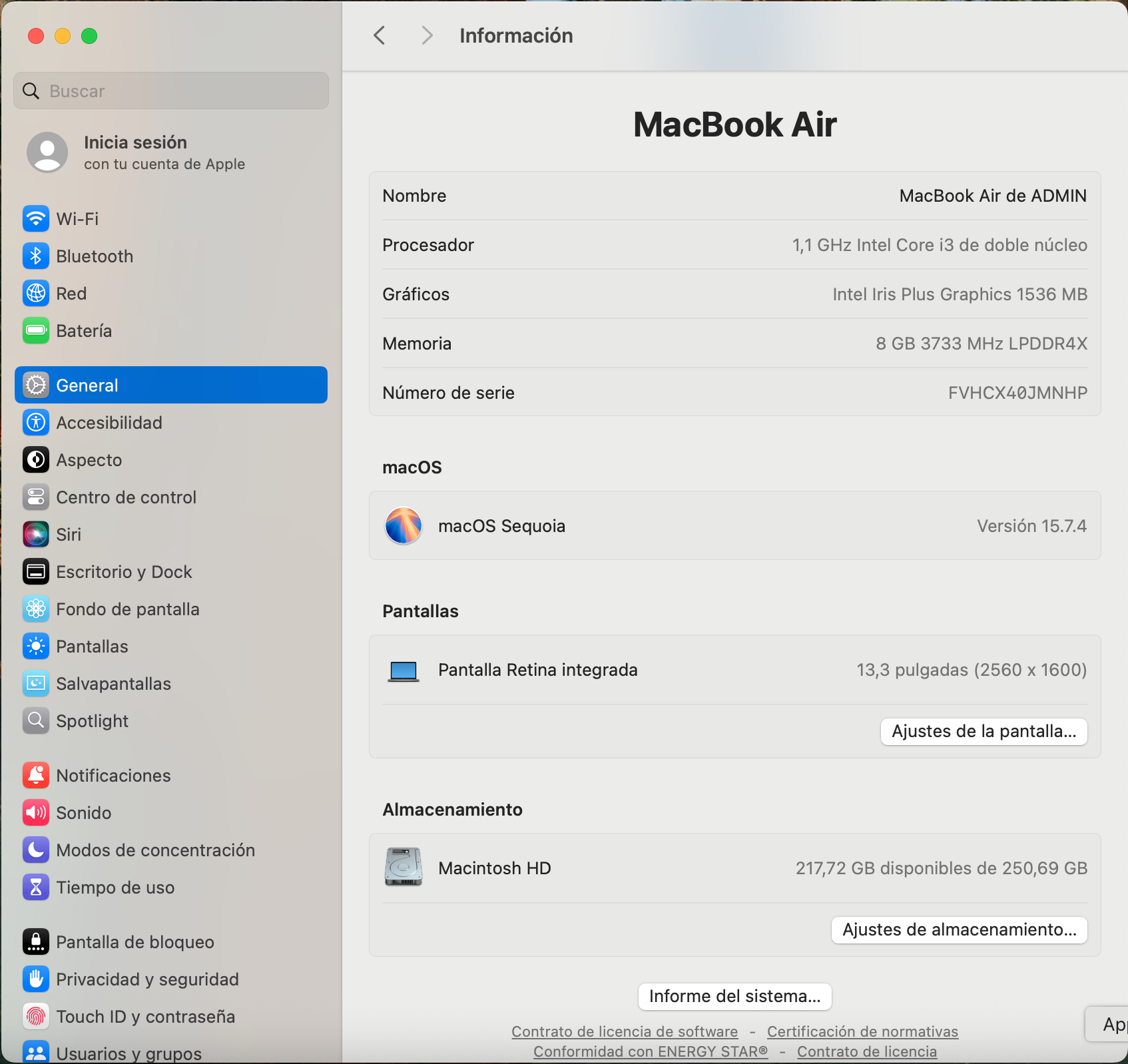Select the Touch ID fingerprint icon
This screenshot has height=1064, width=1128.
[x=36, y=1017]
